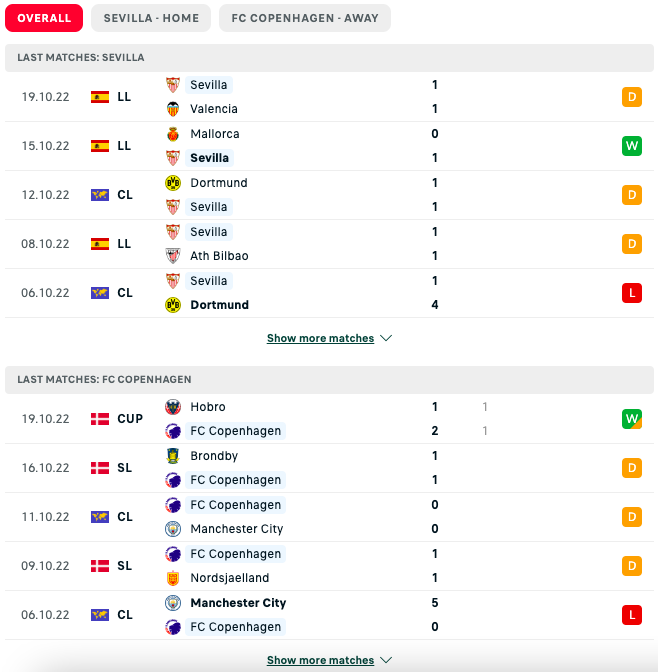Viewport: 658px width, 672px height.
Task: Click the Ath Bilbao club crest icon
Action: tap(173, 256)
